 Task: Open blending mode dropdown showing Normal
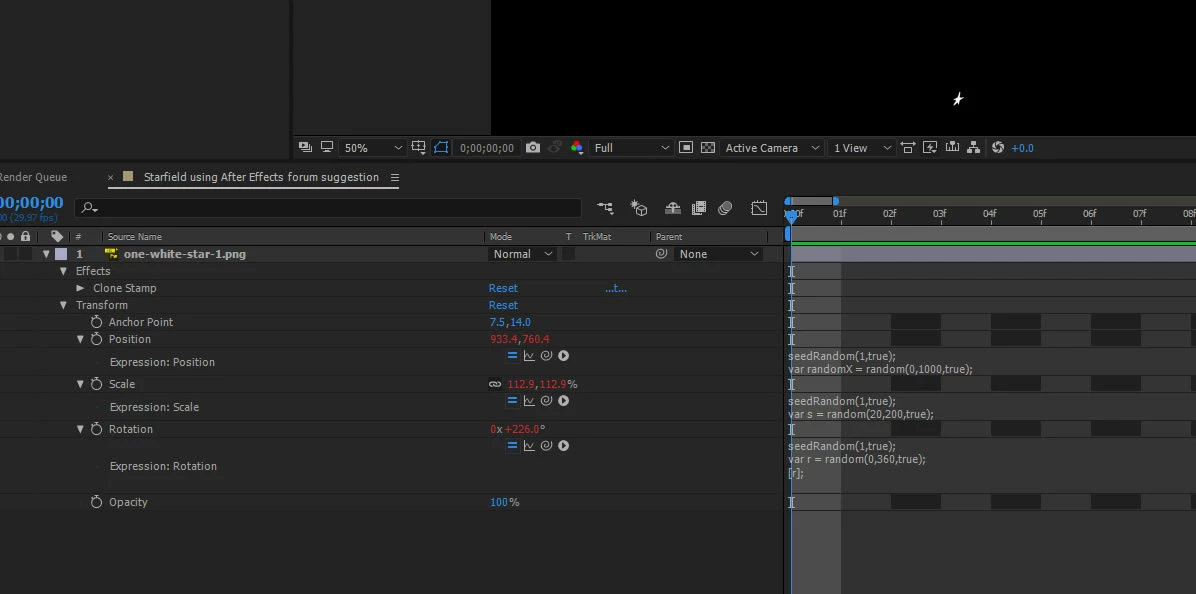click(522, 254)
